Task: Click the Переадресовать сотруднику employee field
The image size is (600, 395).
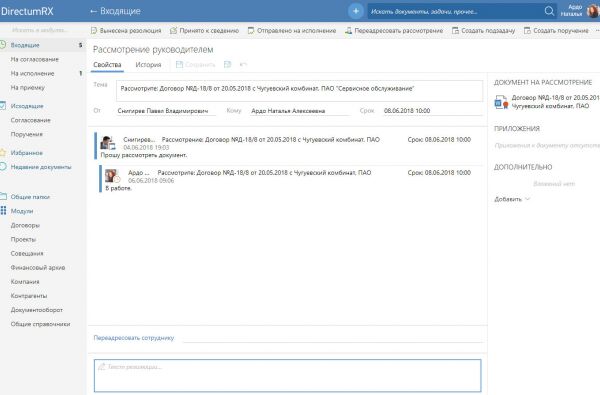Action: pos(333,338)
